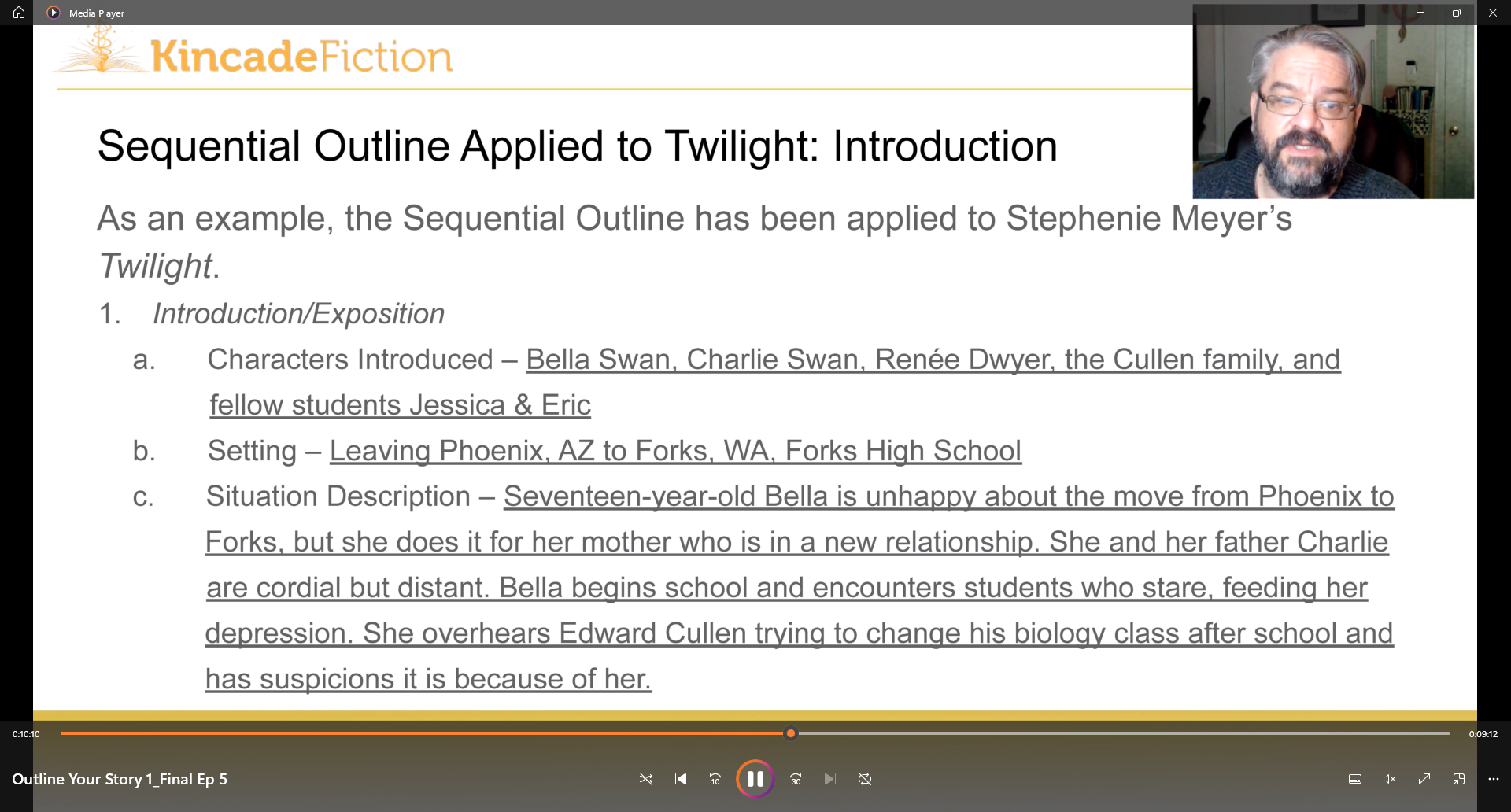Viewport: 1511px width, 812px height.
Task: Restore down the Media Player window
Action: (1457, 13)
